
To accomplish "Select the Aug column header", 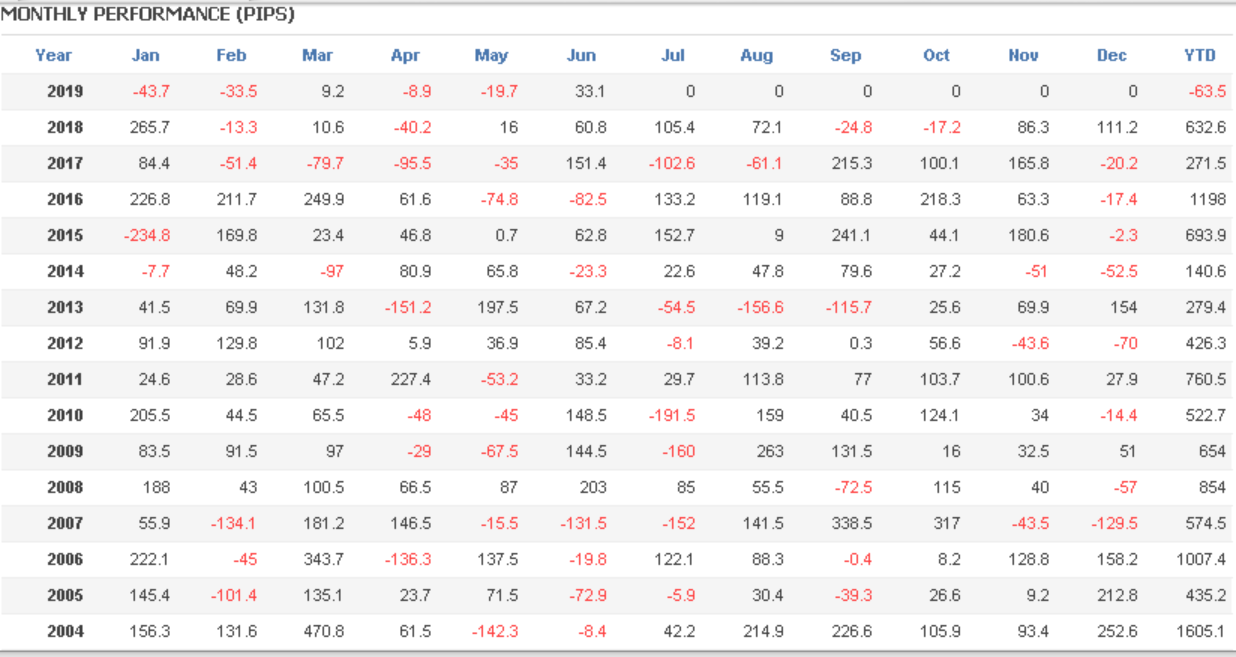I will click(757, 55).
